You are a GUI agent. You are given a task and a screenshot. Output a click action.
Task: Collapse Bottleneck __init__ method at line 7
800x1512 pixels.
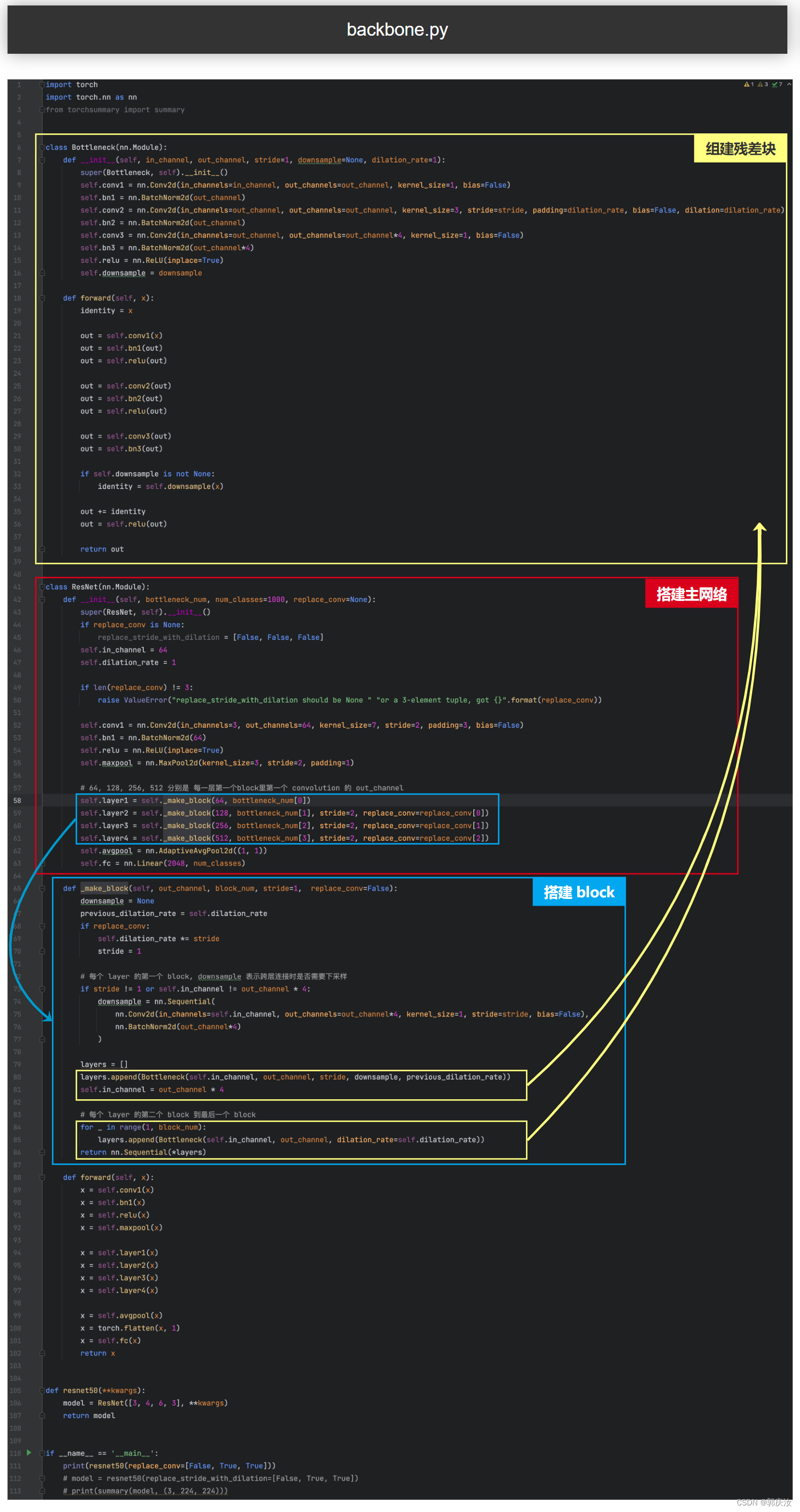point(42,160)
